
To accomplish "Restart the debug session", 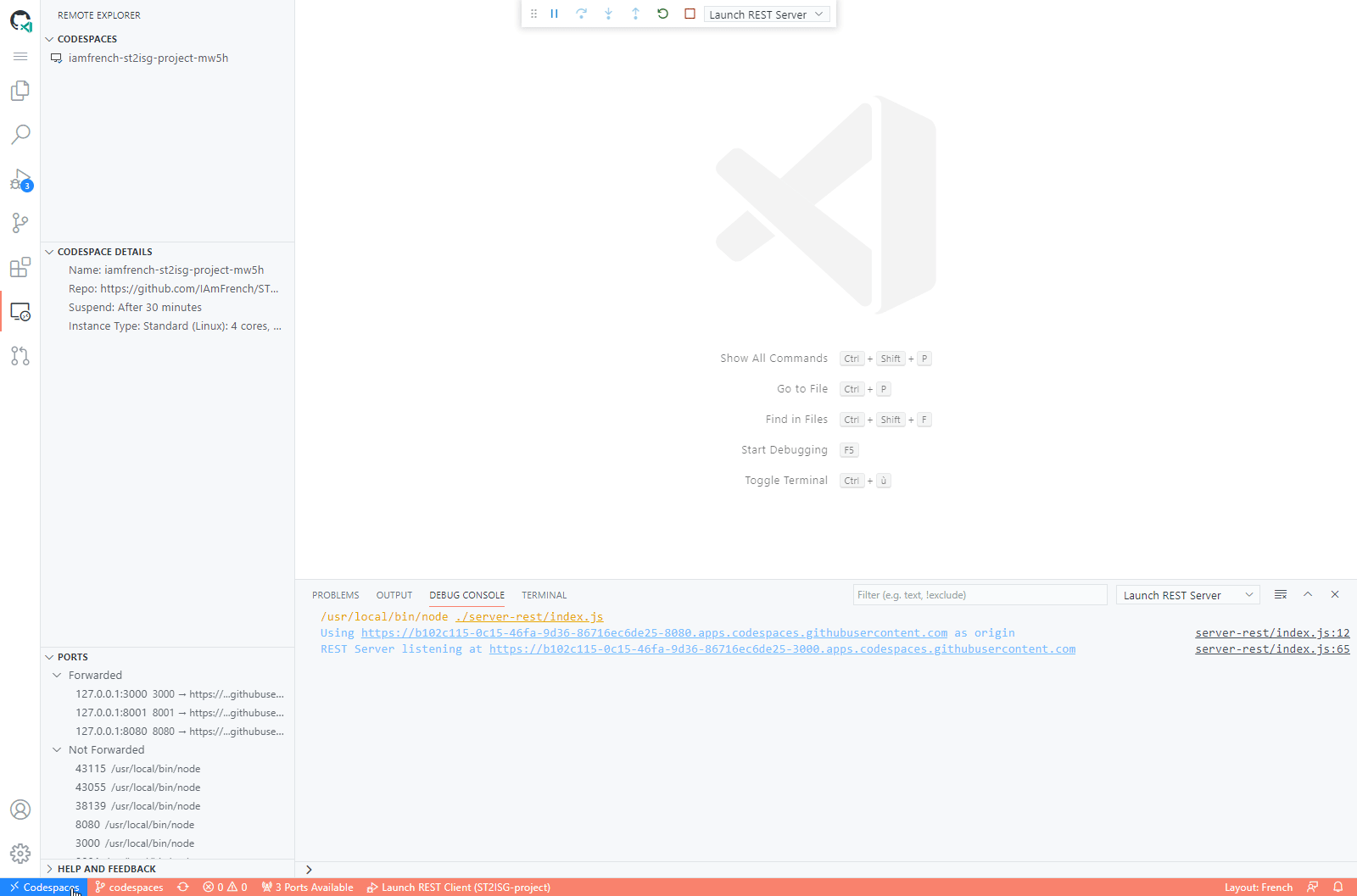I will point(662,14).
